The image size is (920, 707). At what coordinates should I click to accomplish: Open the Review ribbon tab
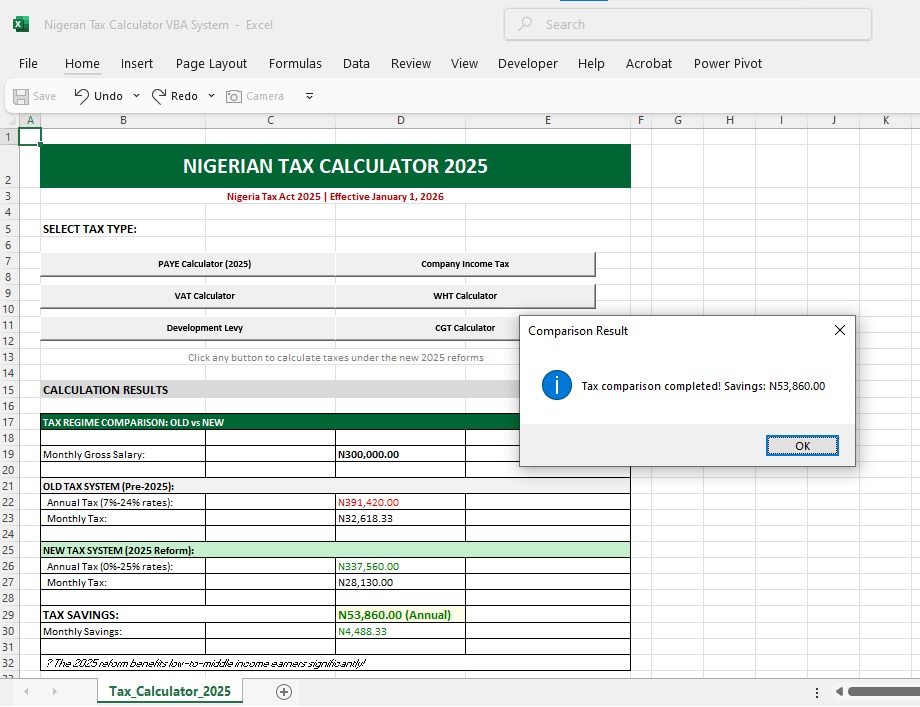(411, 63)
